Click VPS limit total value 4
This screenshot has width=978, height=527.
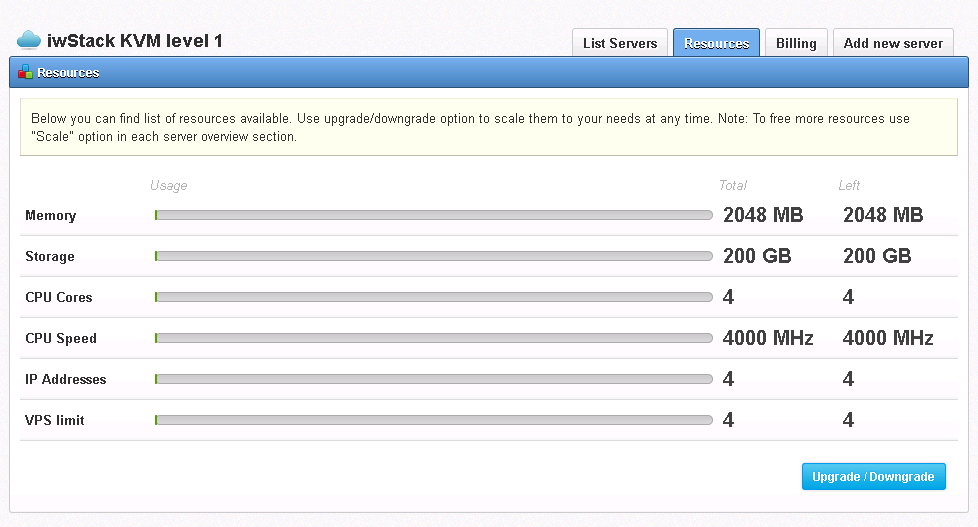click(x=729, y=420)
